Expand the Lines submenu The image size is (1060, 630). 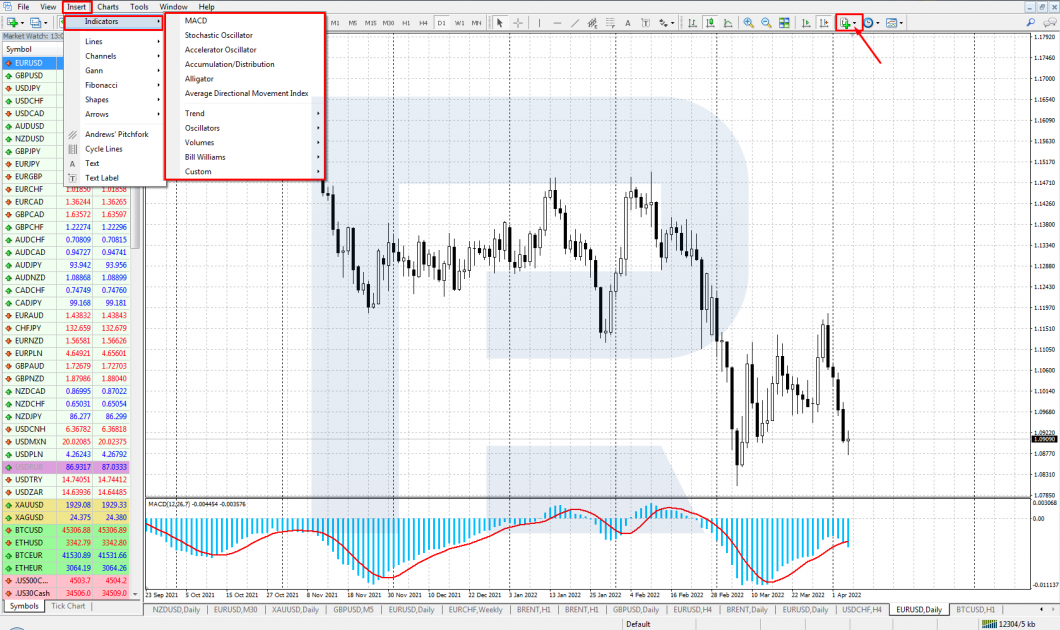(115, 42)
